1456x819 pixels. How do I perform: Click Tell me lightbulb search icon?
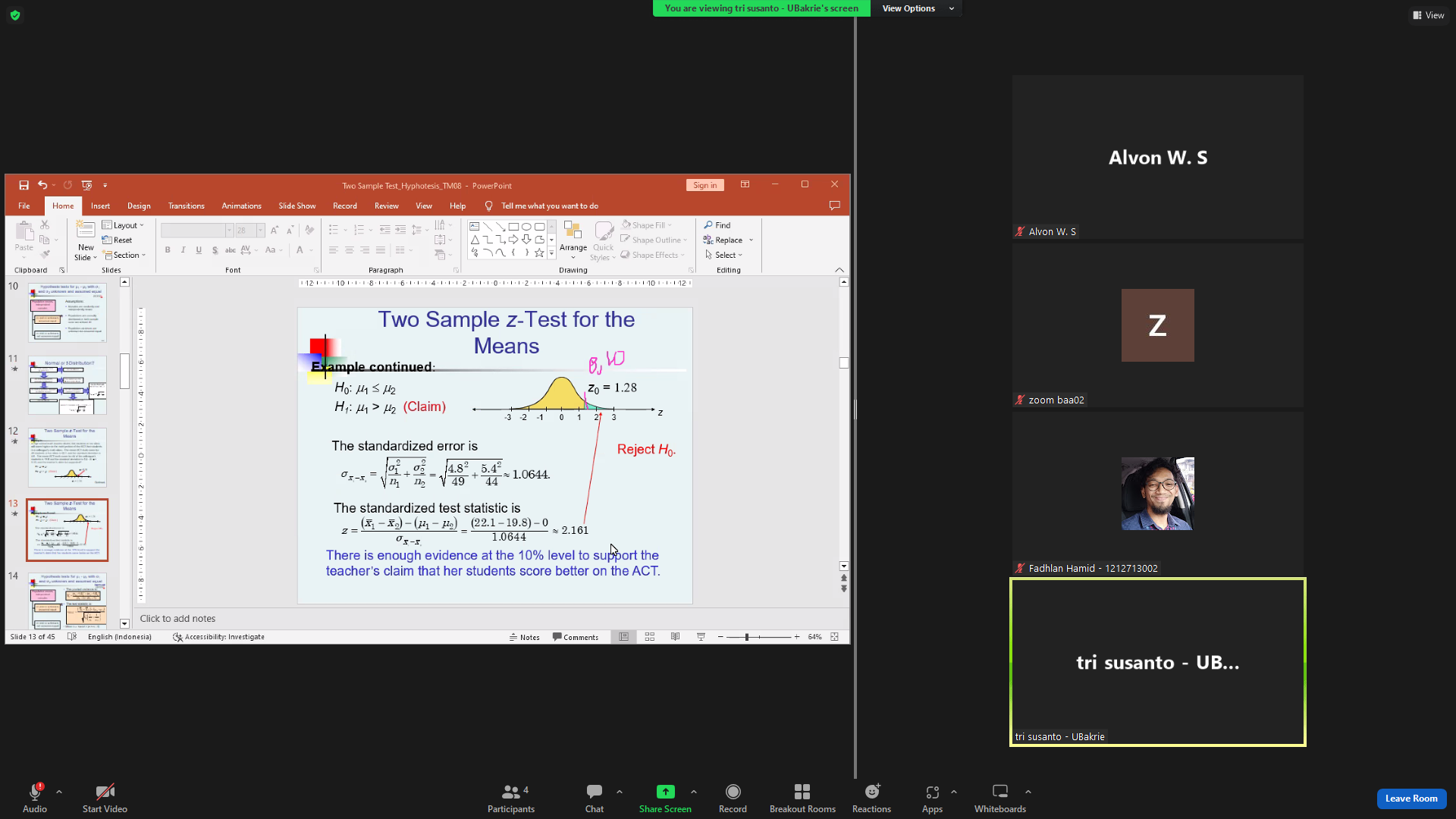click(x=488, y=206)
